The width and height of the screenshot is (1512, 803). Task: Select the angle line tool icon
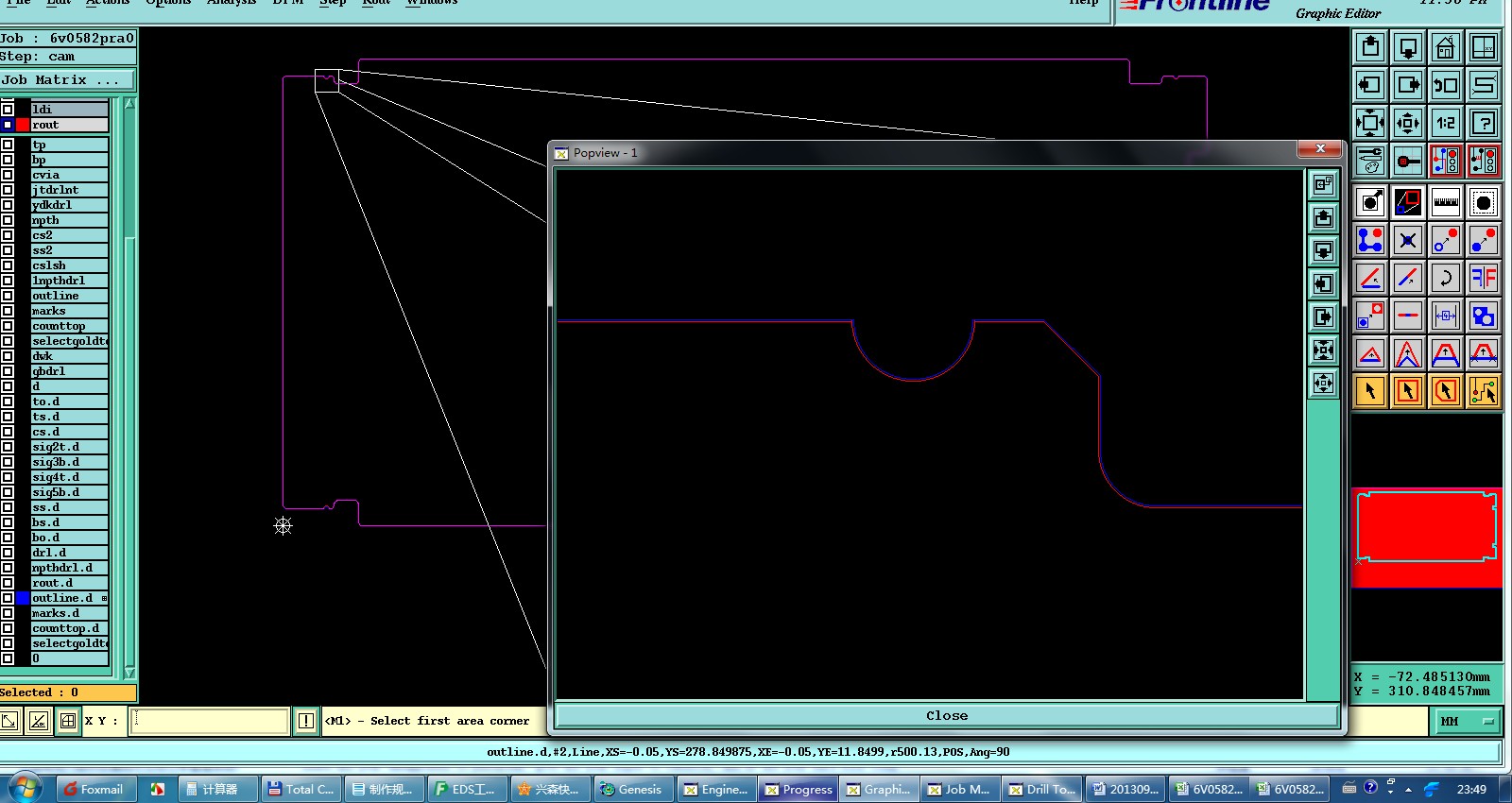(1370, 278)
